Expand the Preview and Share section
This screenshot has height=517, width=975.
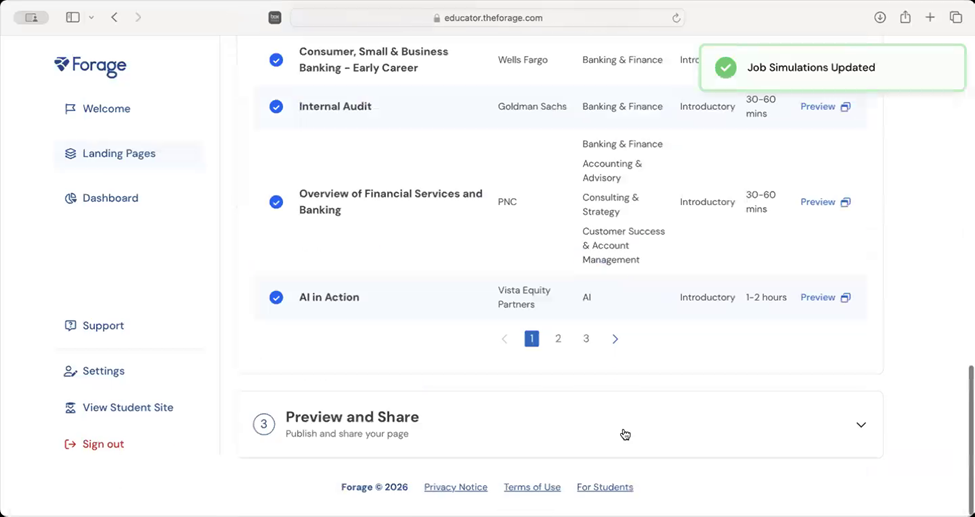[861, 425]
